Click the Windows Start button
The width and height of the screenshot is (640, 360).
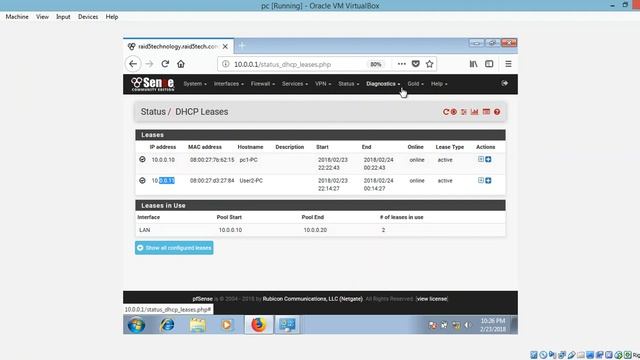[136, 325]
